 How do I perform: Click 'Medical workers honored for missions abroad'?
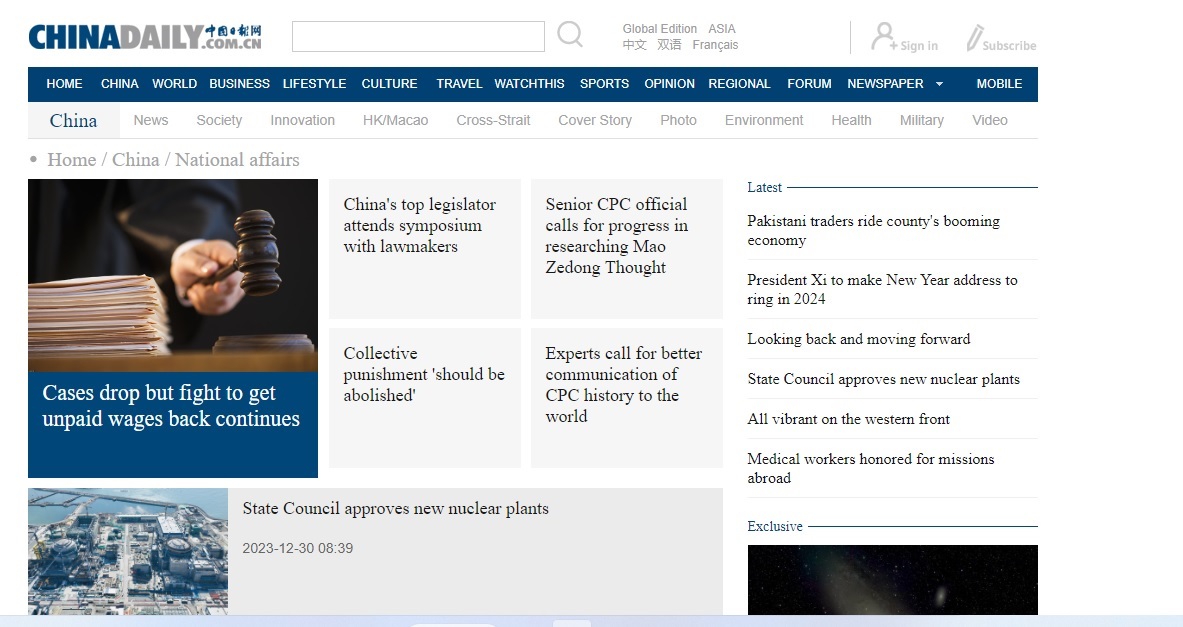pos(870,468)
